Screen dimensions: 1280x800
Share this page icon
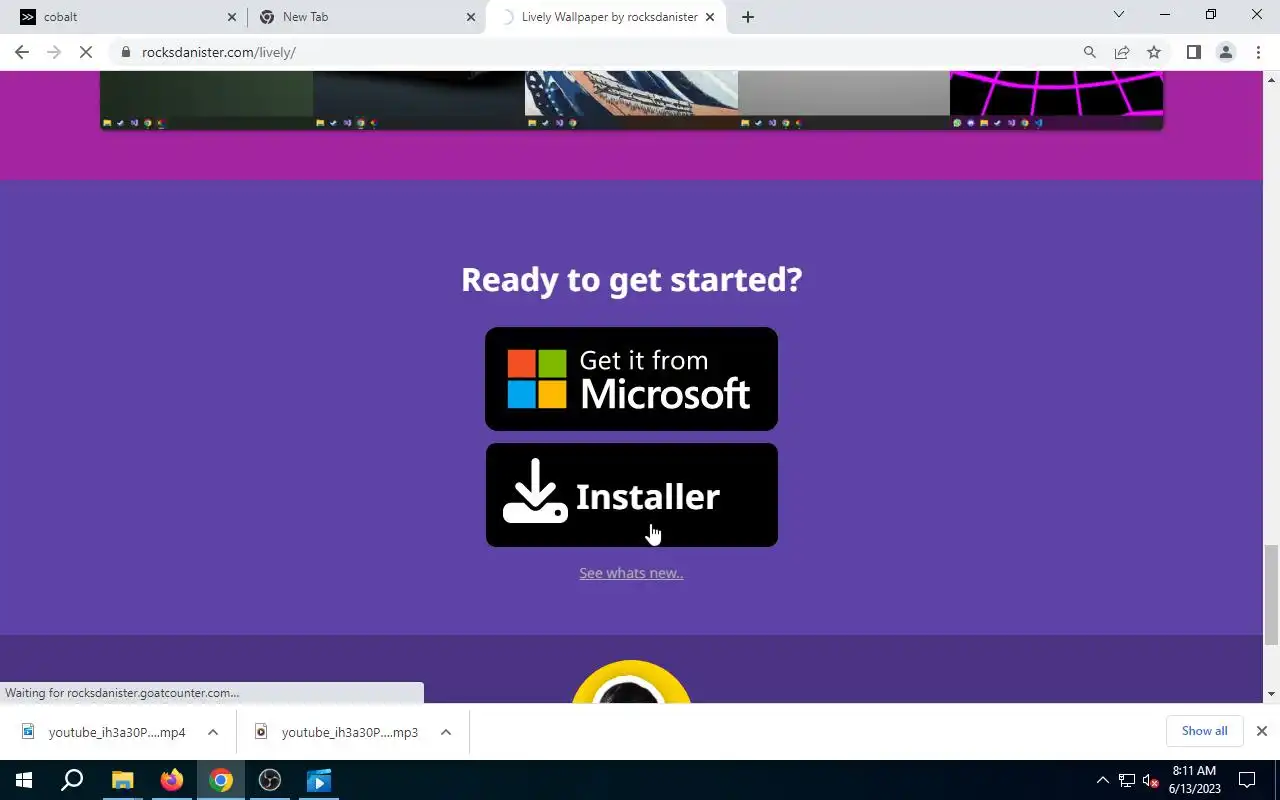point(1122,52)
